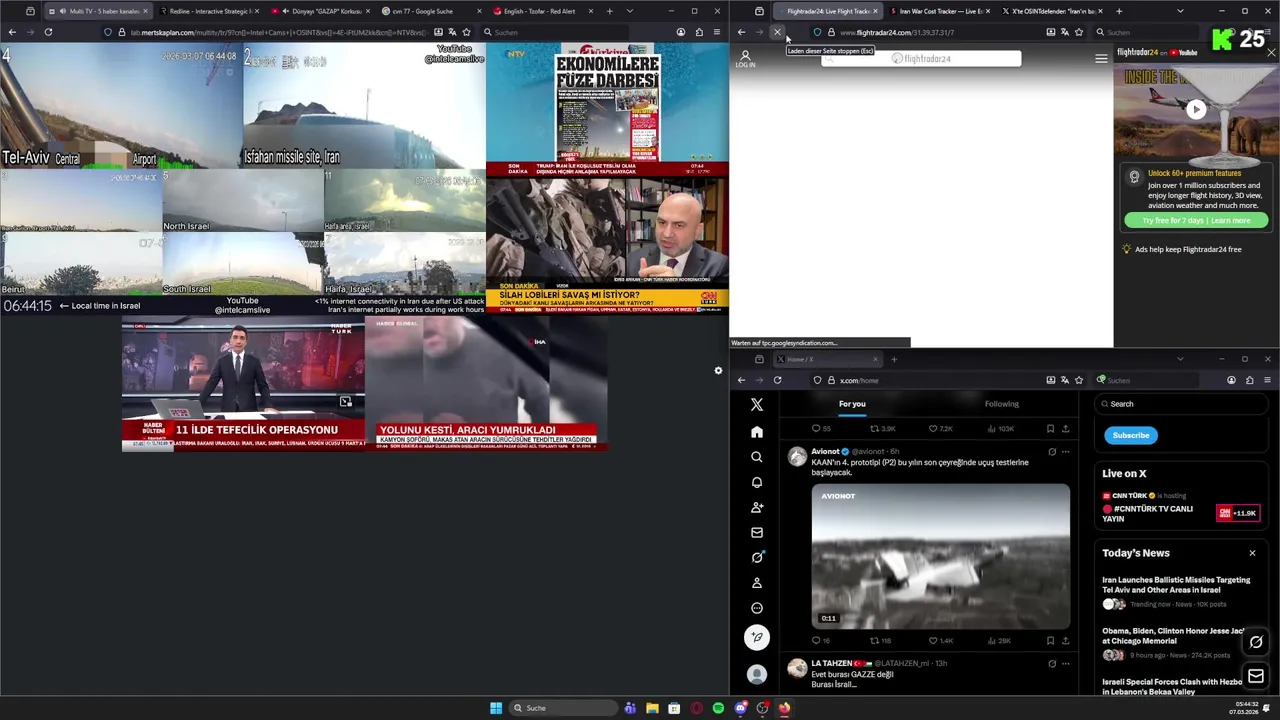Open the X Follow people sidebar icon
The width and height of the screenshot is (1280, 720).
757,507
